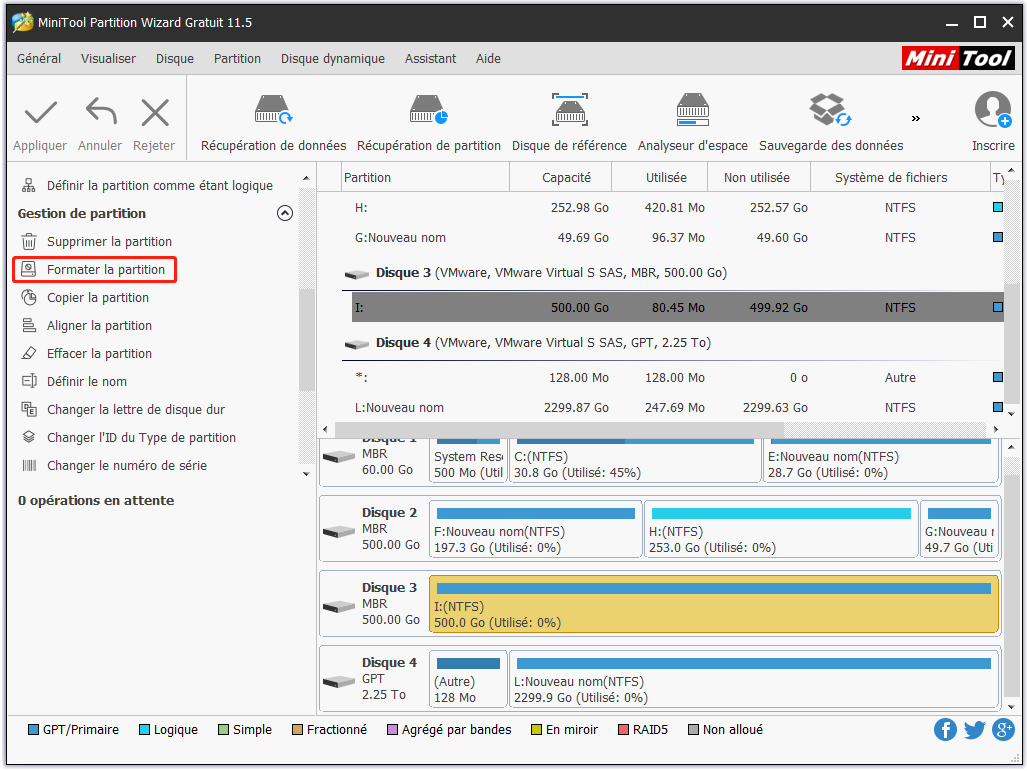Open the Général menu
This screenshot has width=1027, height=771.
pos(39,58)
